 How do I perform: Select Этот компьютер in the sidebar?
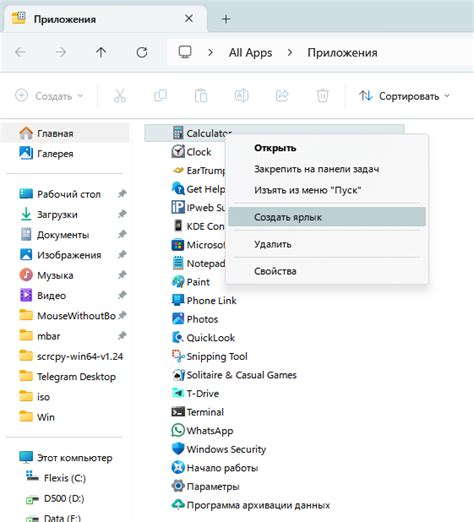[65, 458]
